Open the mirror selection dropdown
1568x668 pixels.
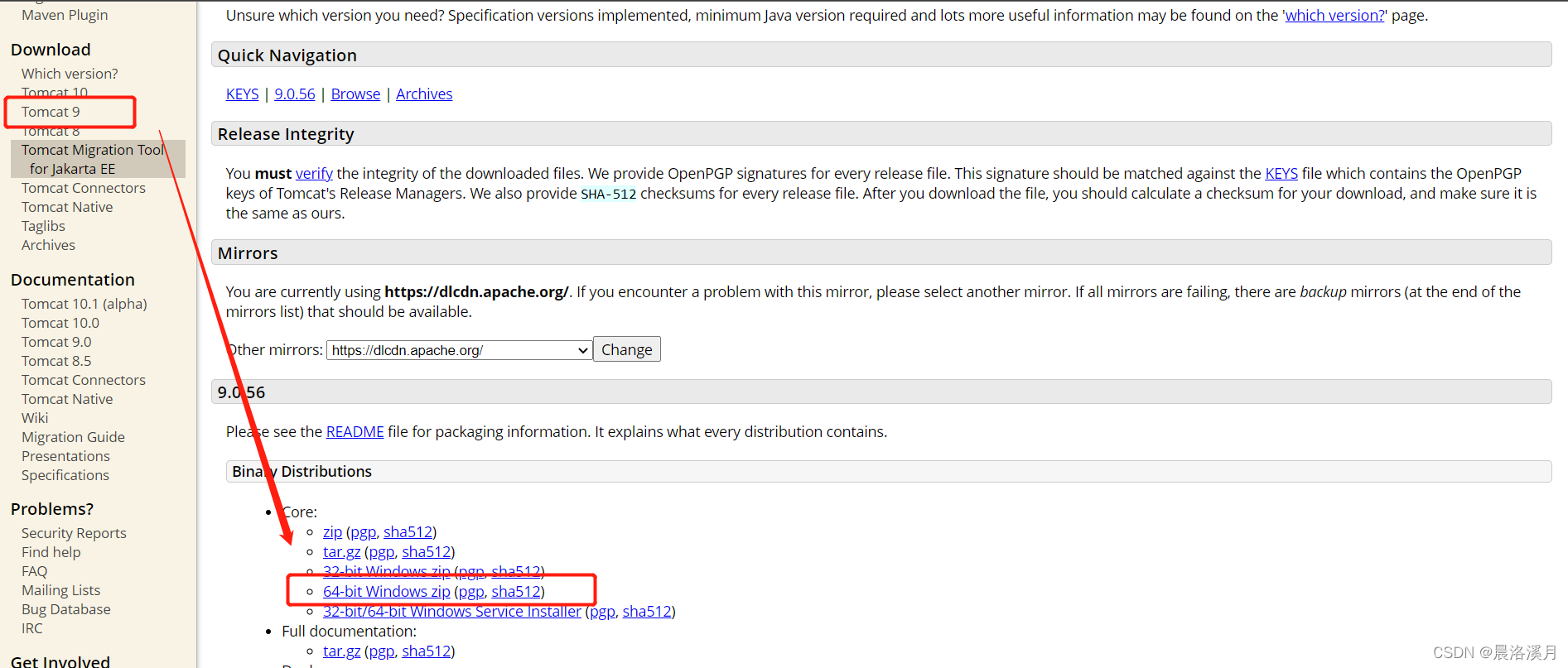(459, 350)
